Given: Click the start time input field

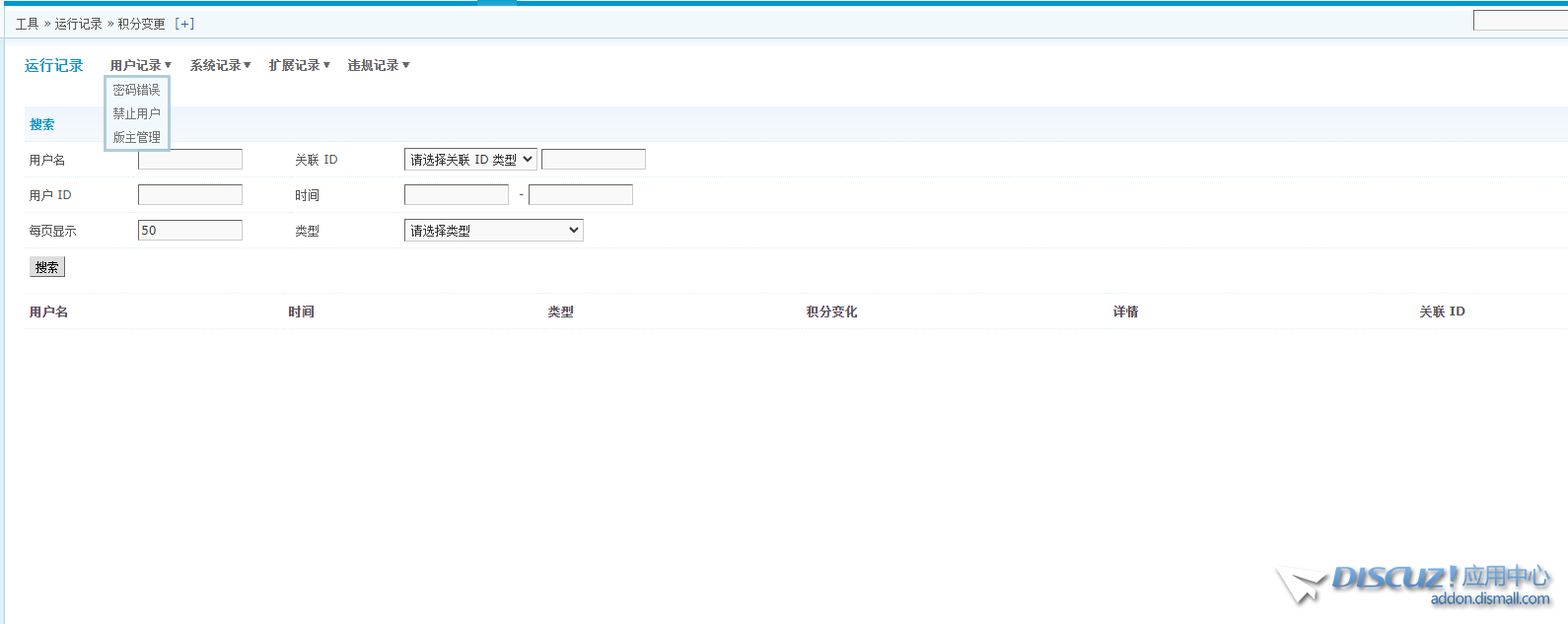Looking at the screenshot, I should click(456, 195).
